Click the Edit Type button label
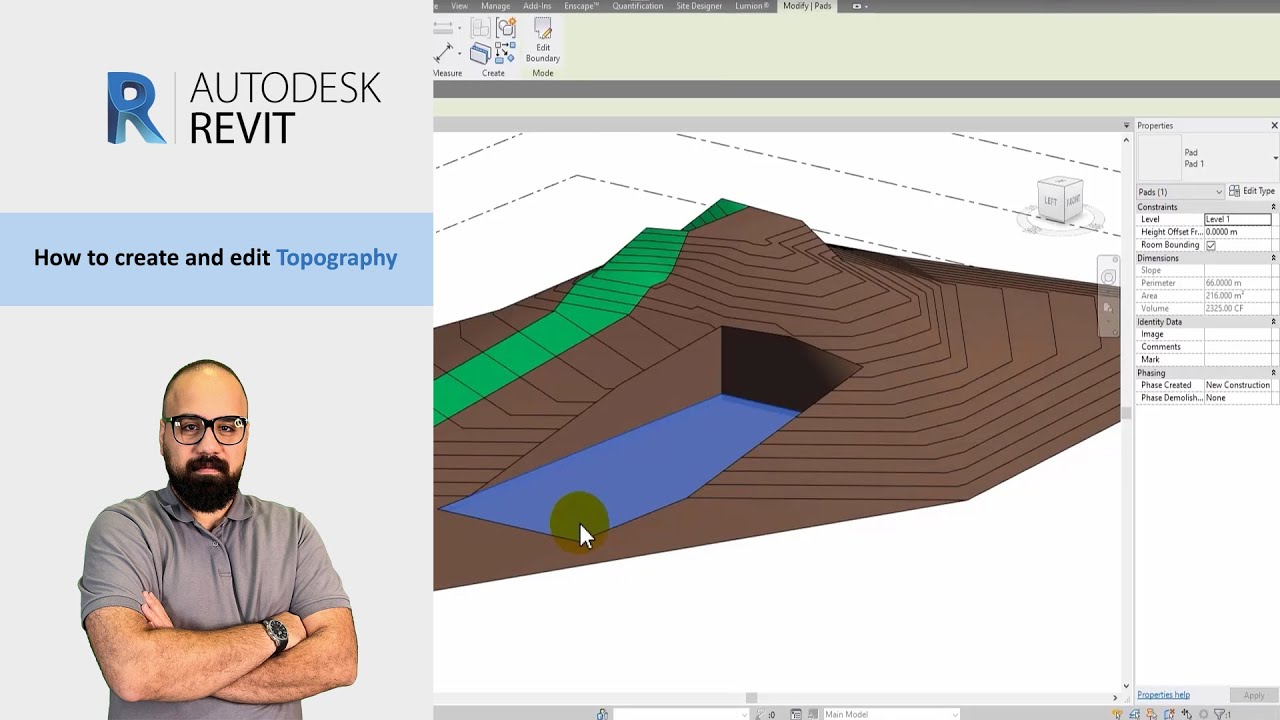This screenshot has height=720, width=1280. 1259,191
